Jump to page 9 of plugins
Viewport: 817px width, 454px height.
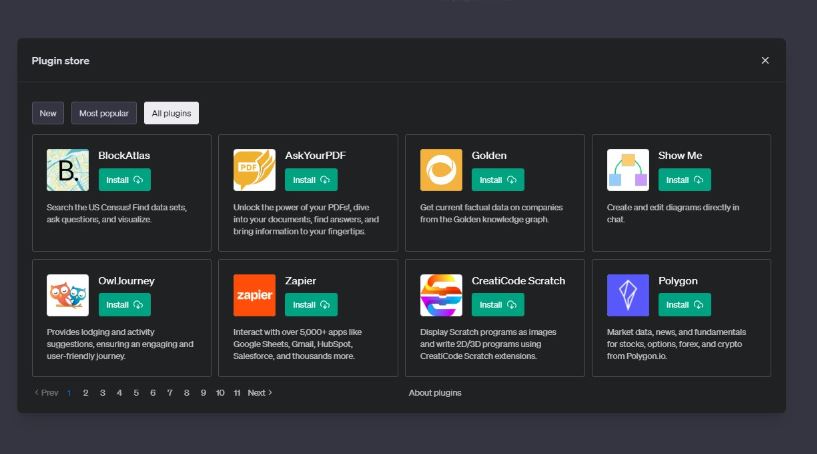tap(203, 392)
